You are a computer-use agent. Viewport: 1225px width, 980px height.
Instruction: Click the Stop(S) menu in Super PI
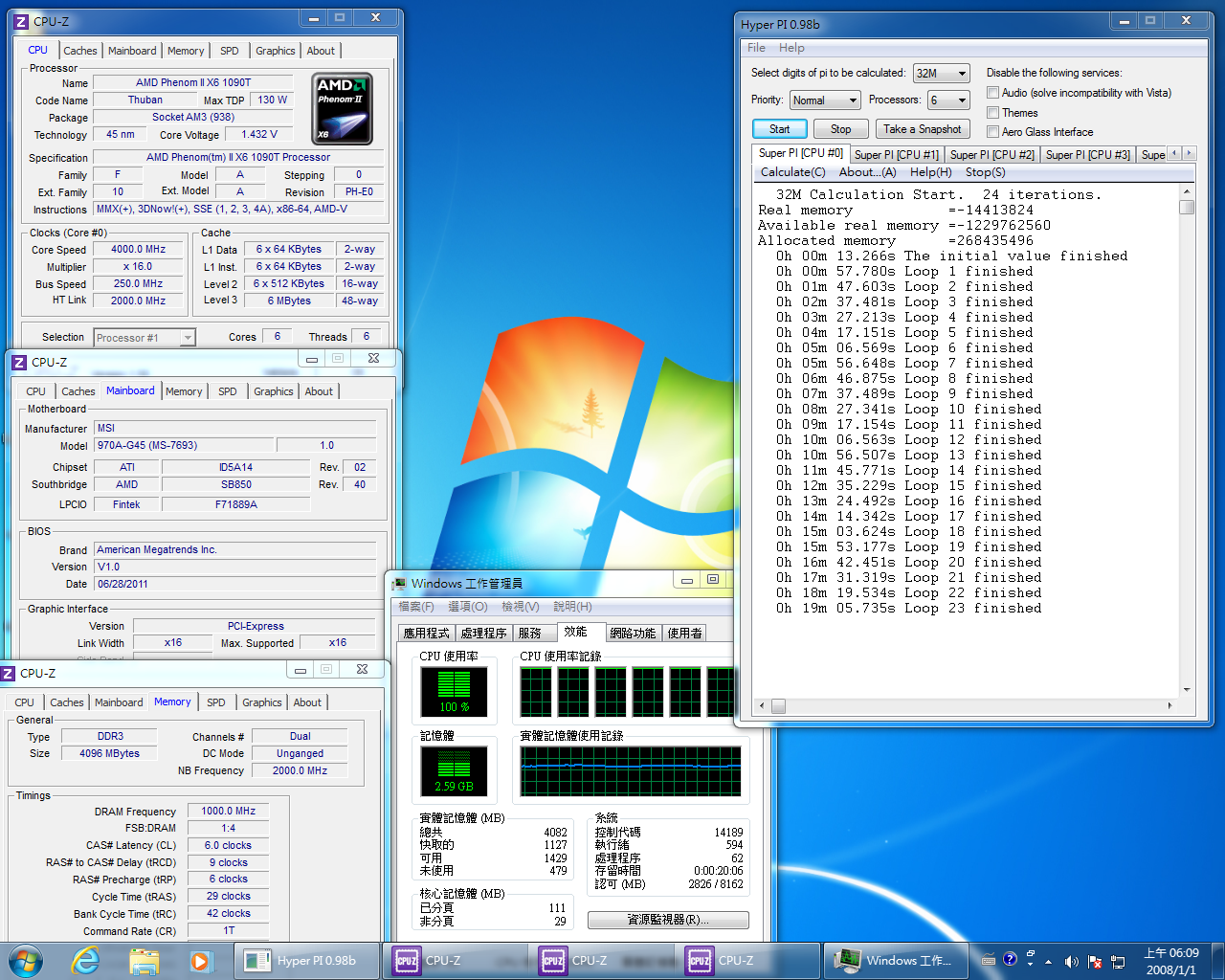coord(985,172)
